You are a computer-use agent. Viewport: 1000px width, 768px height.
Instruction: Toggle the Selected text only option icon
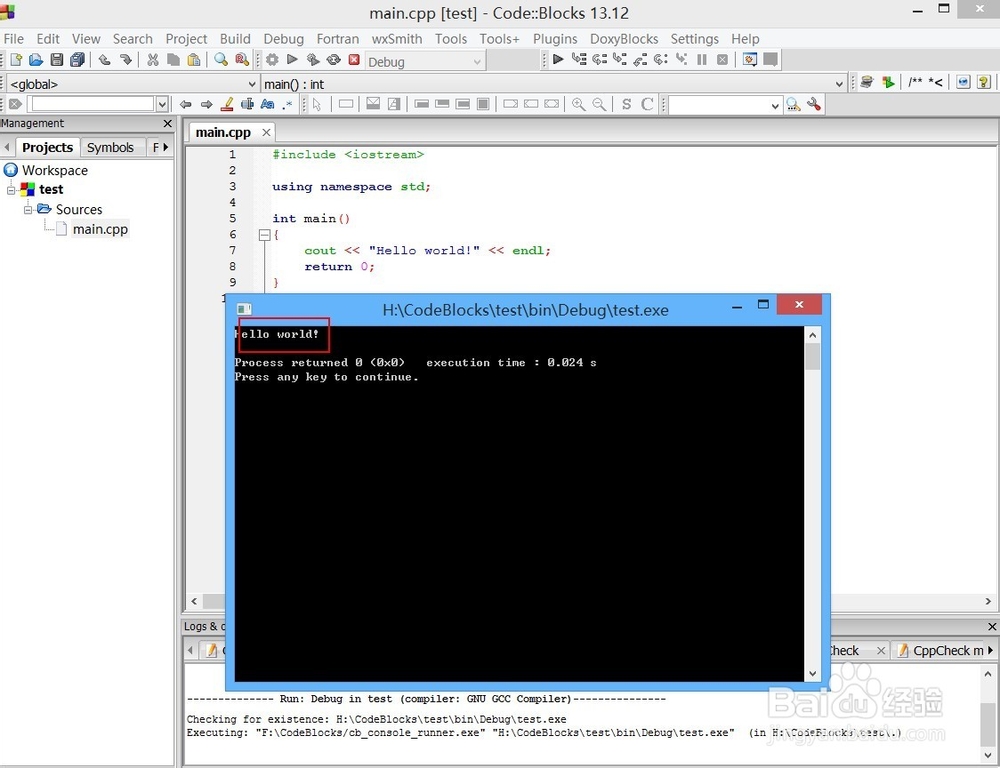[x=247, y=104]
